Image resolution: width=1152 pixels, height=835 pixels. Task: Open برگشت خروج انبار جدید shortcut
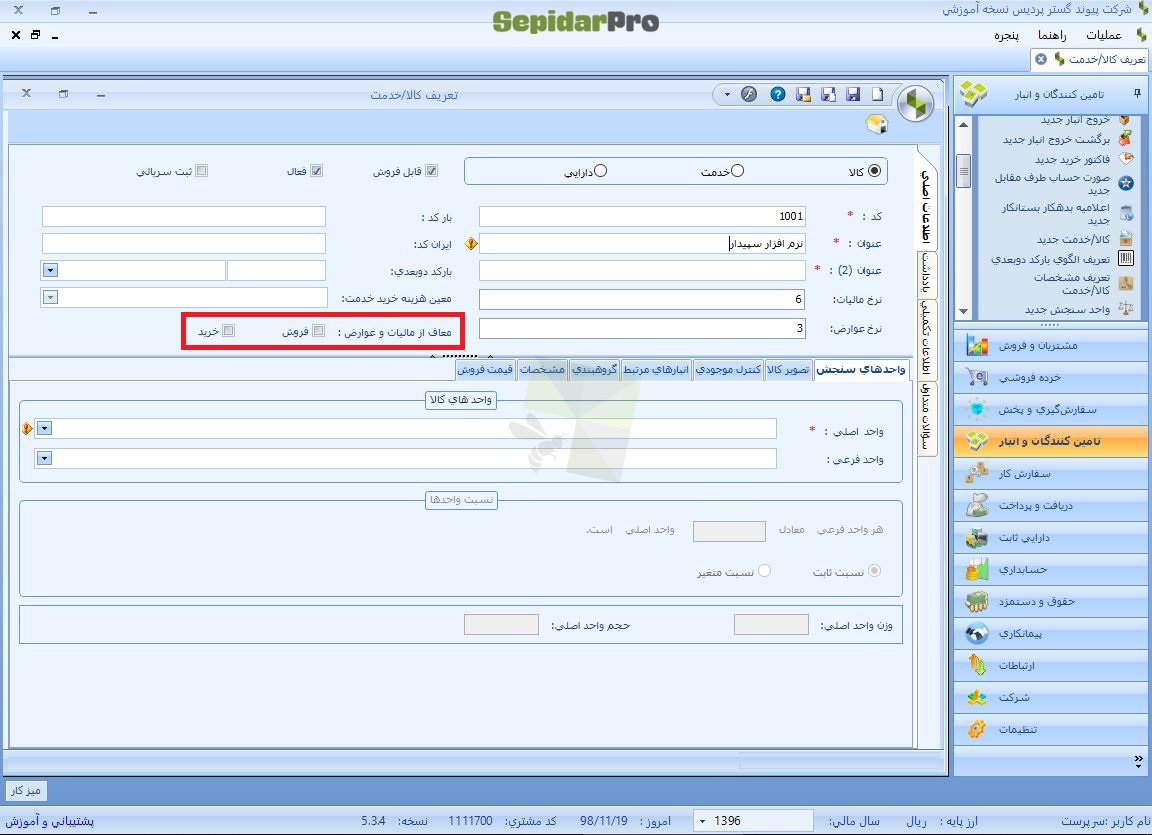pyautogui.click(x=1056, y=139)
